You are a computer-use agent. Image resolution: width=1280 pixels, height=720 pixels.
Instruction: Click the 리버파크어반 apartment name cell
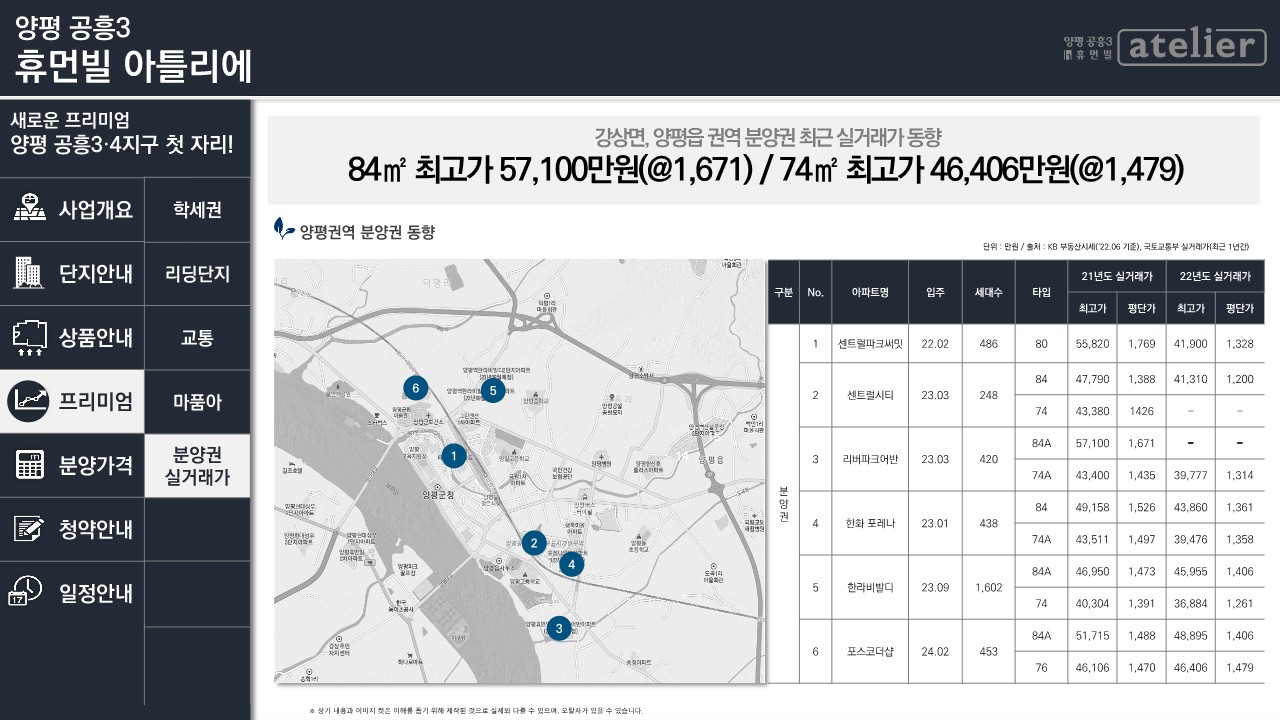pyautogui.click(x=870, y=459)
